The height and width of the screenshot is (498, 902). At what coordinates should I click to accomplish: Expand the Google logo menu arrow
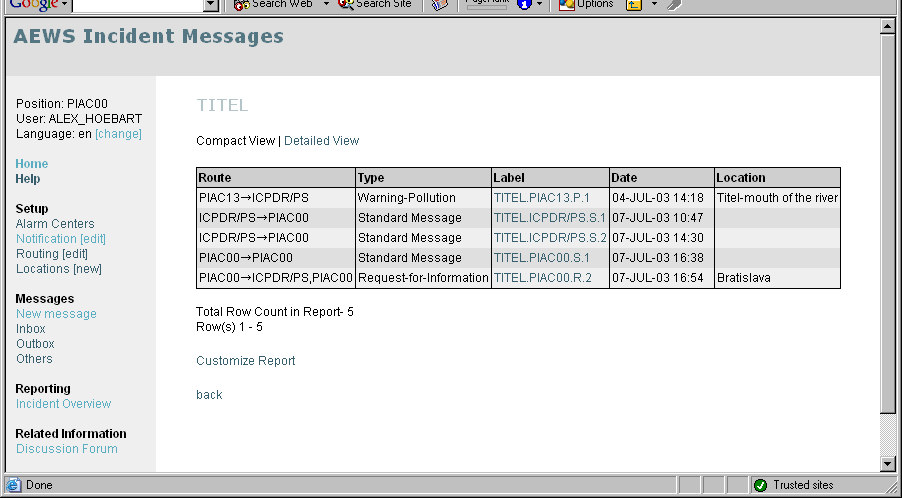click(x=64, y=4)
